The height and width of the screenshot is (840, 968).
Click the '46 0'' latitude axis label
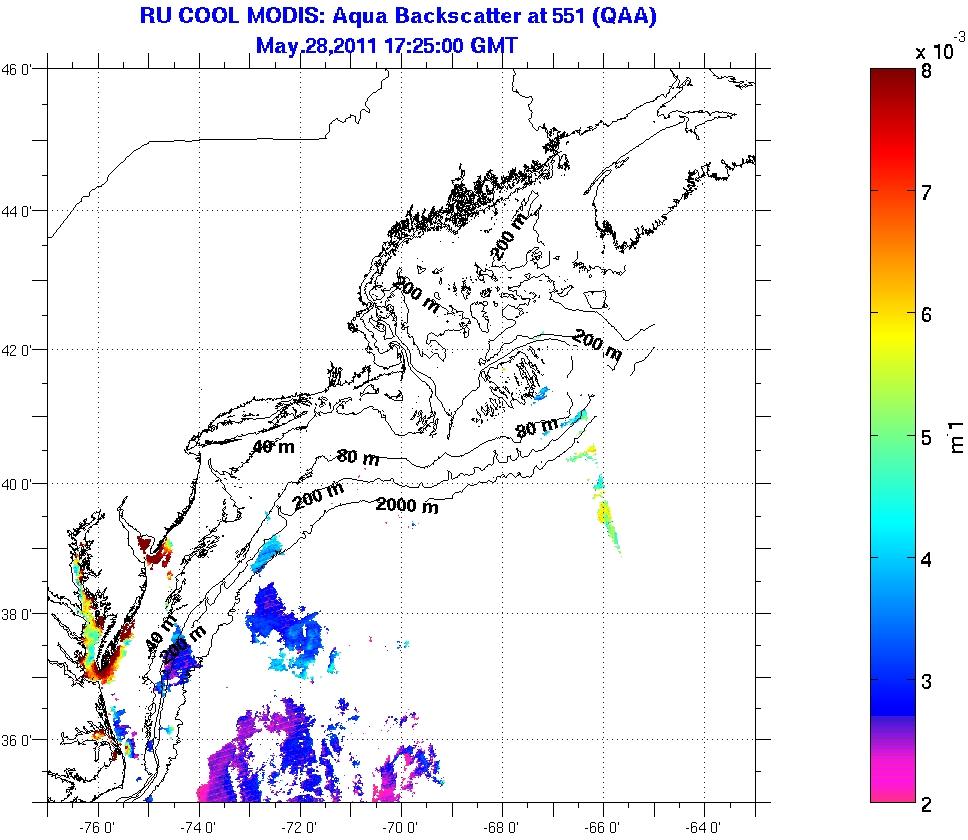tap(16, 69)
